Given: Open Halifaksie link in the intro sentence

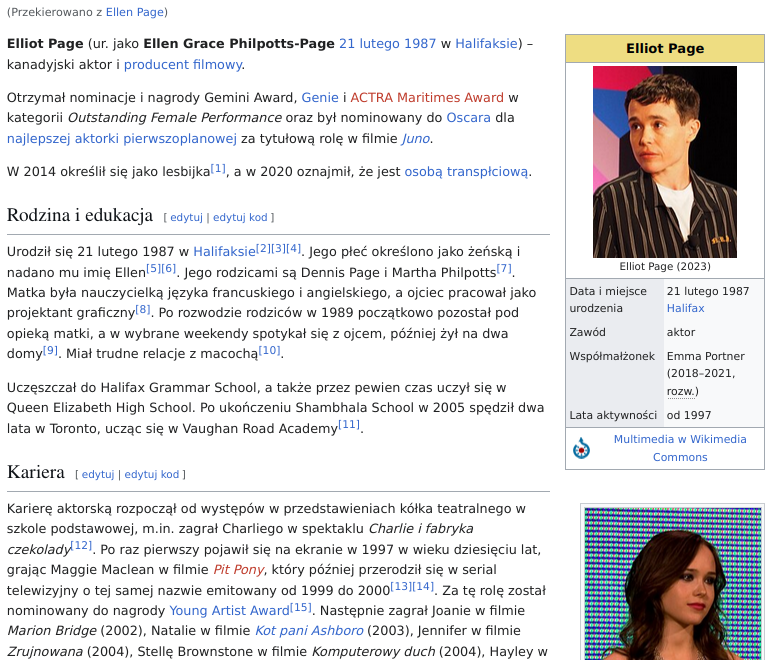Looking at the screenshot, I should coord(486,44).
